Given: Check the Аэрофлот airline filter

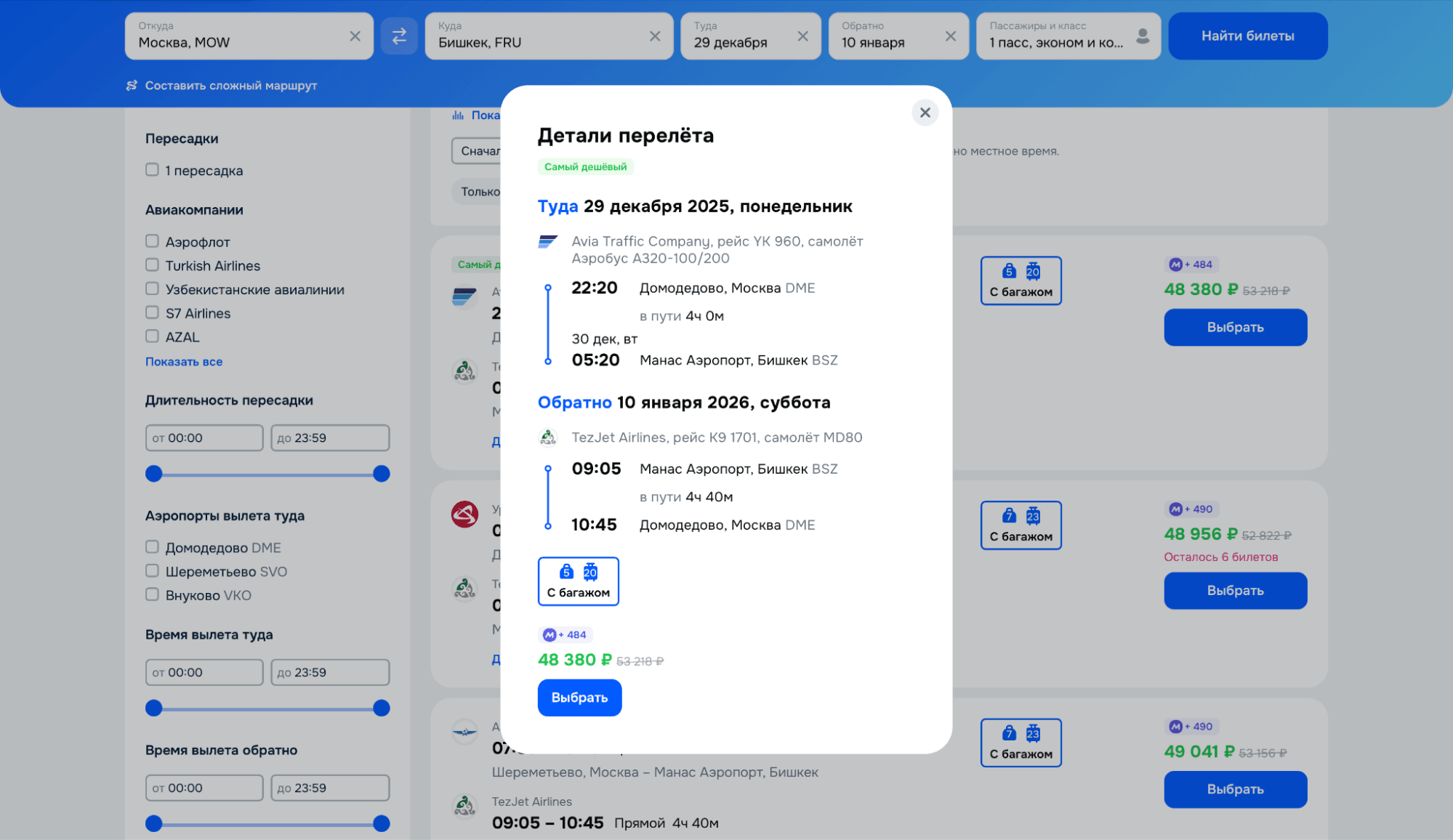Looking at the screenshot, I should point(152,241).
